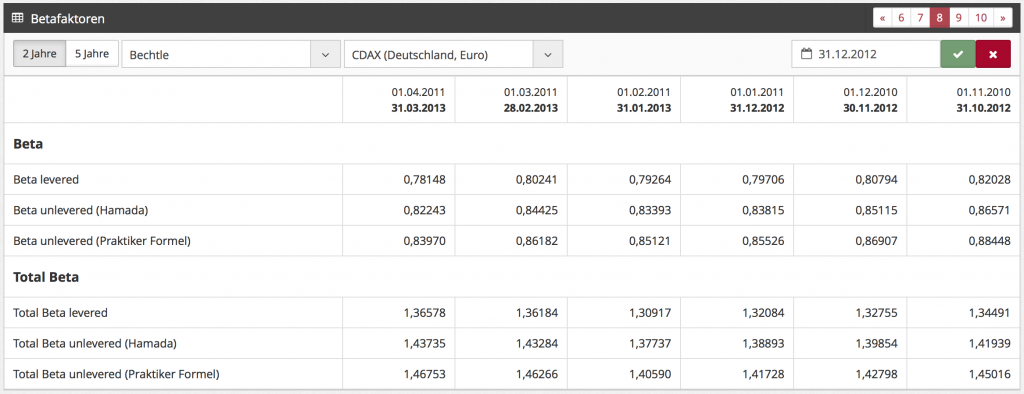1024x394 pixels.
Task: Click the calendar icon in date field
Action: coord(807,54)
